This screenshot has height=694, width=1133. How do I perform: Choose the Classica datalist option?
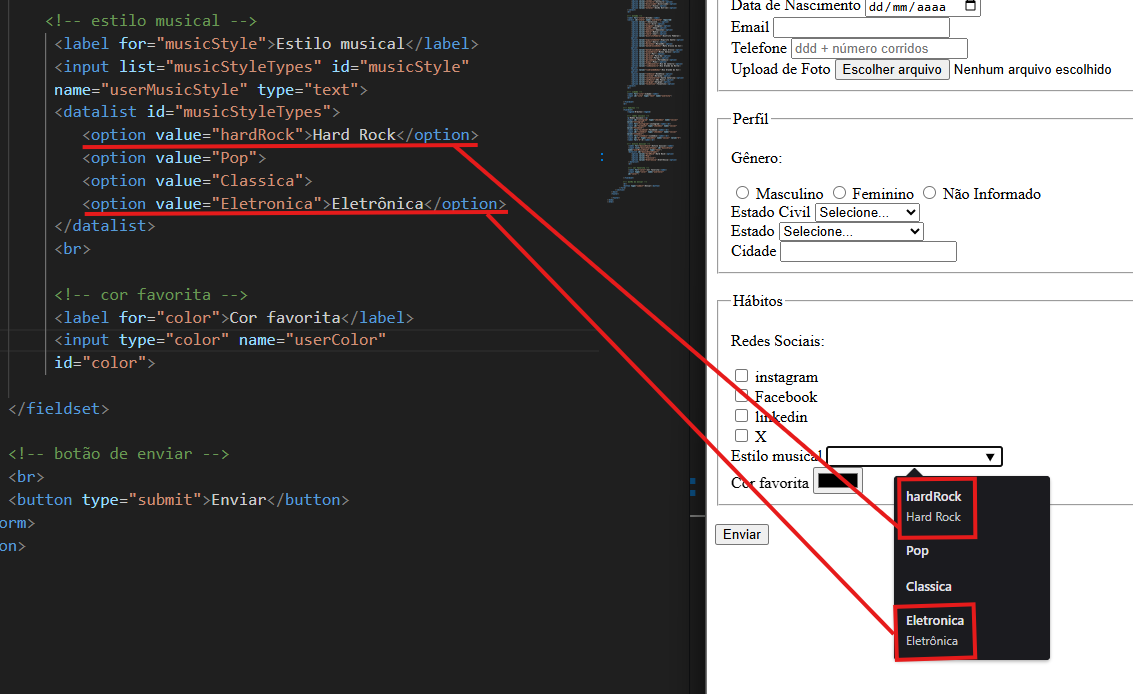(972, 586)
